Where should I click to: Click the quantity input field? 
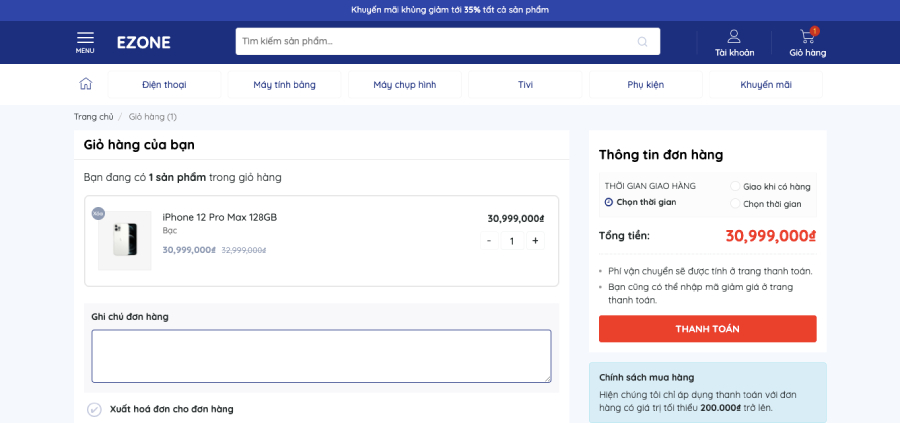[x=512, y=240]
